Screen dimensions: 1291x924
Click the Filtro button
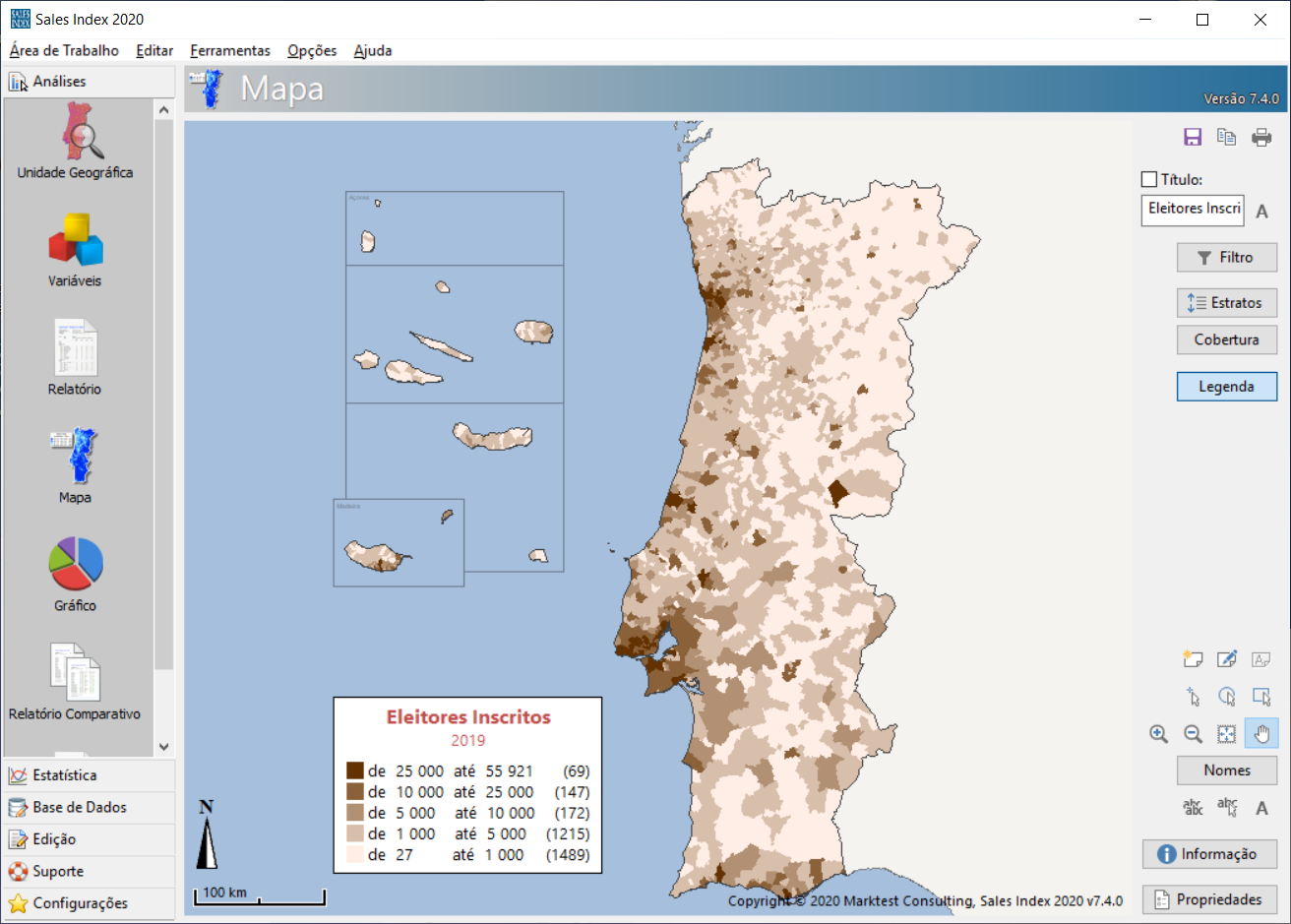pyautogui.click(x=1226, y=258)
